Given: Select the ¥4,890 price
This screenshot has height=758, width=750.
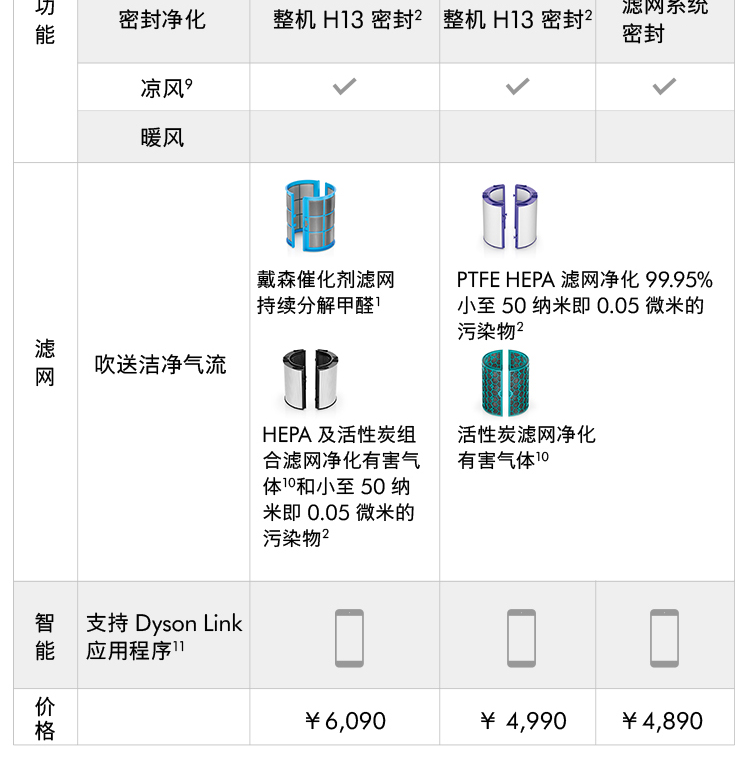Looking at the screenshot, I should pyautogui.click(x=662, y=721).
